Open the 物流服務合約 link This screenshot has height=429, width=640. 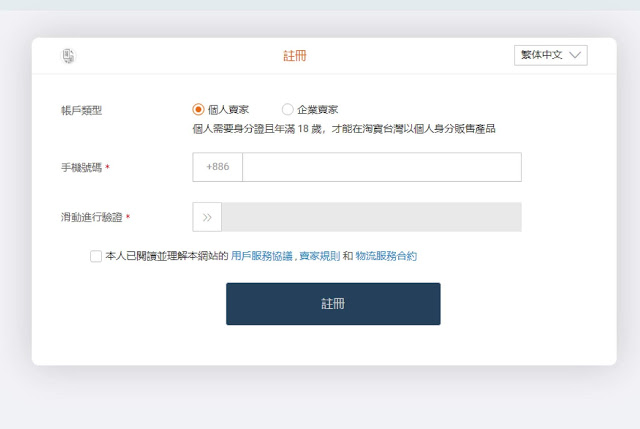[x=386, y=256]
